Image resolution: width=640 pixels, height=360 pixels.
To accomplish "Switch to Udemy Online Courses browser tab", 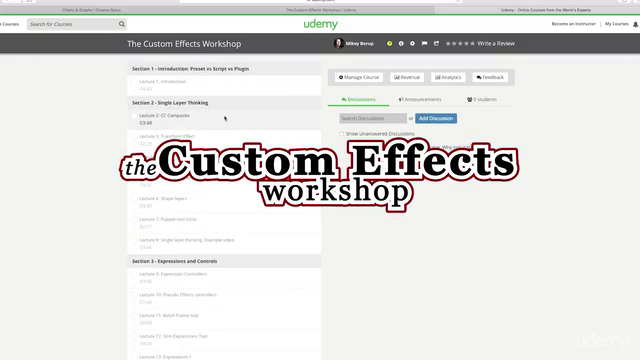I will (546, 10).
